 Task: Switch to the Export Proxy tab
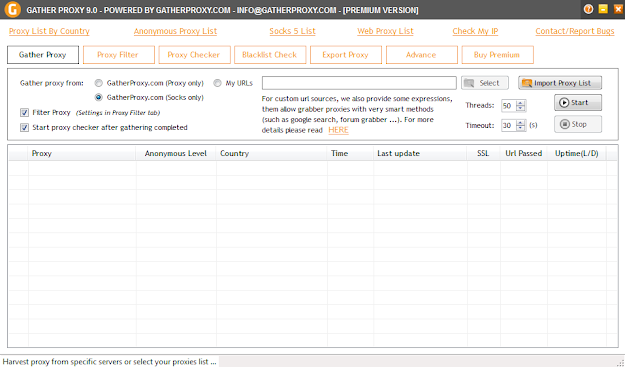pyautogui.click(x=346, y=55)
